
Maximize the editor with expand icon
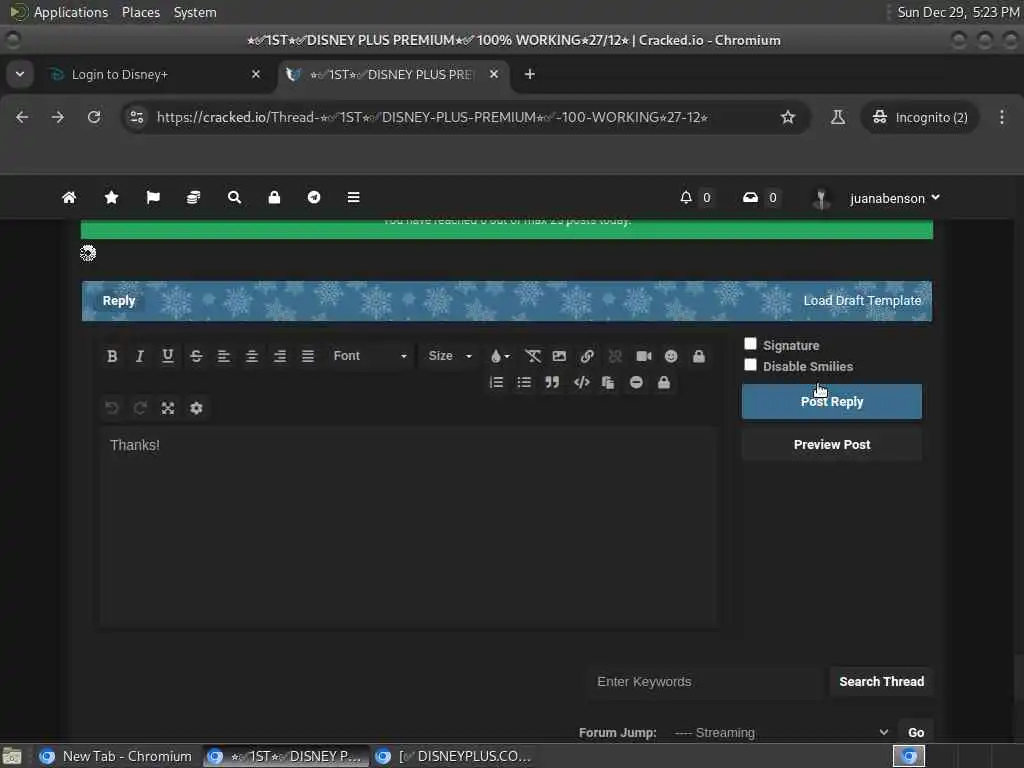[168, 408]
